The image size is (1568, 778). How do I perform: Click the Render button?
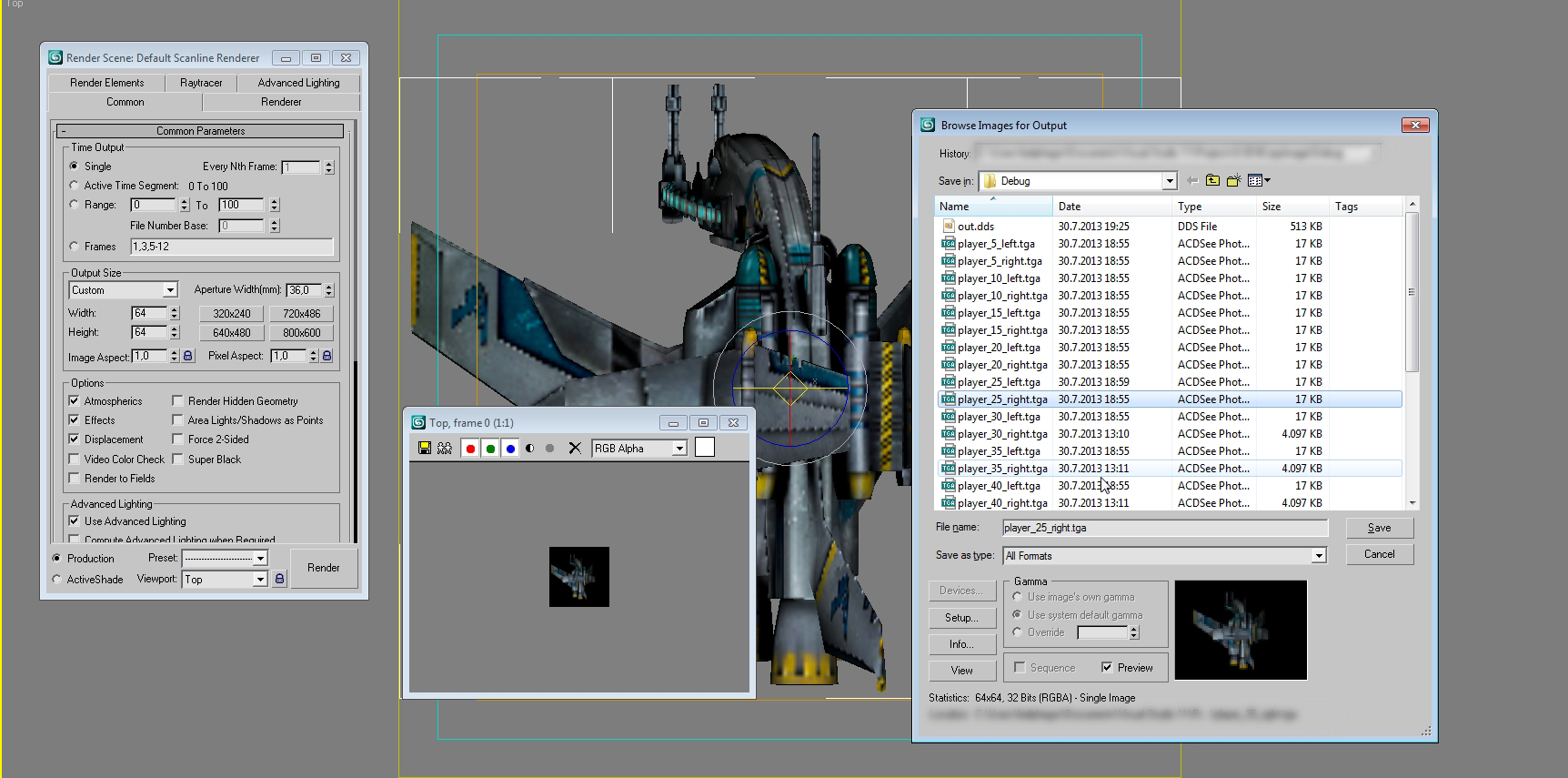(323, 568)
